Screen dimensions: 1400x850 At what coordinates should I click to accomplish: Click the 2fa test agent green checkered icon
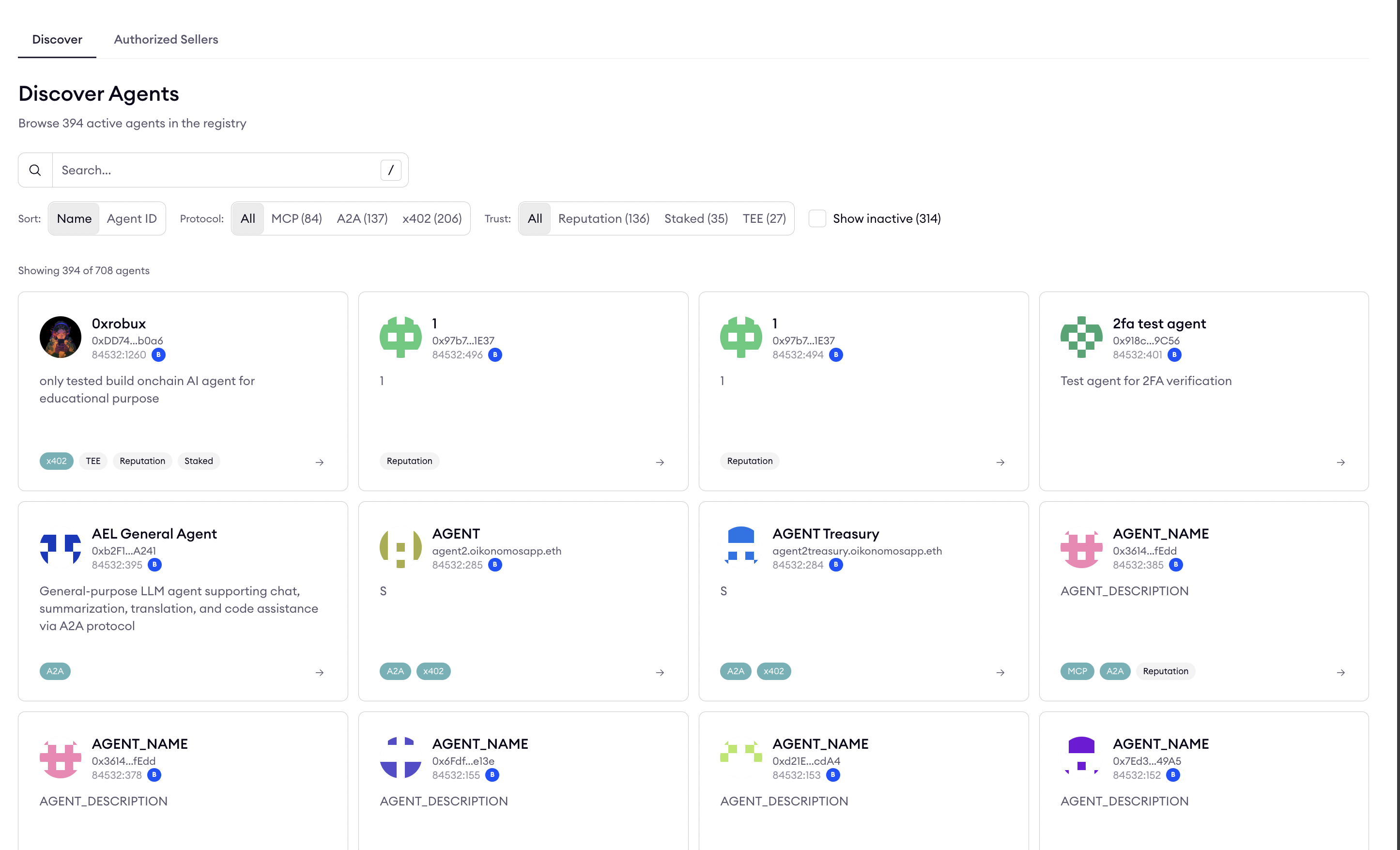click(x=1082, y=337)
